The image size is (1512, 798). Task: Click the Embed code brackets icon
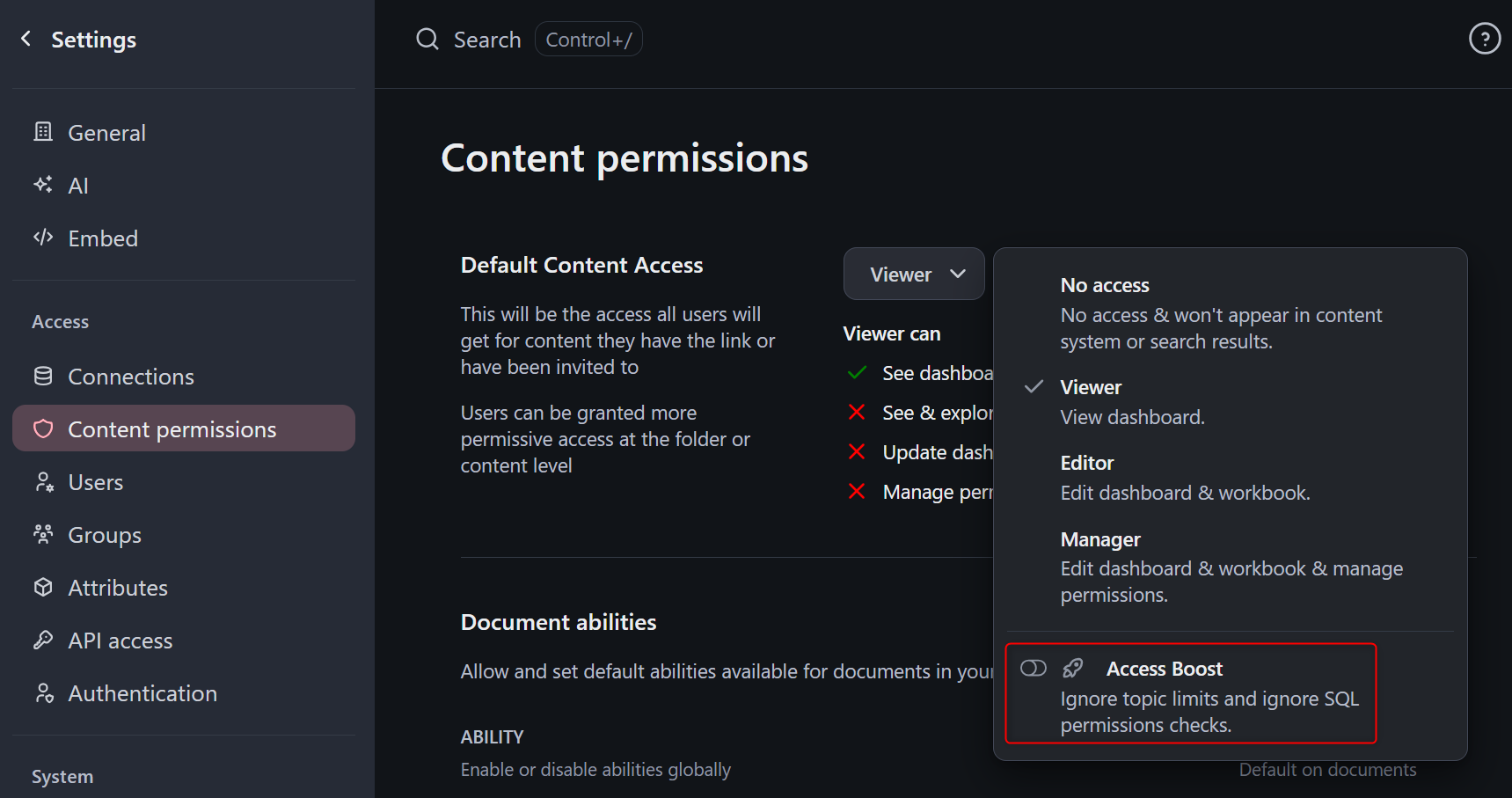coord(43,238)
